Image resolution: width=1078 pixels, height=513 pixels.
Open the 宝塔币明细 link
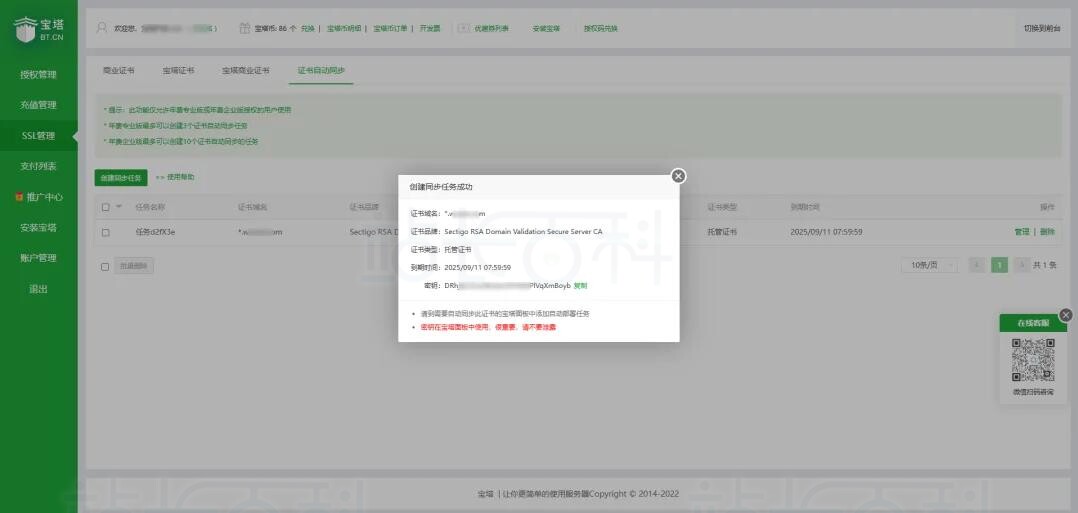tap(344, 28)
